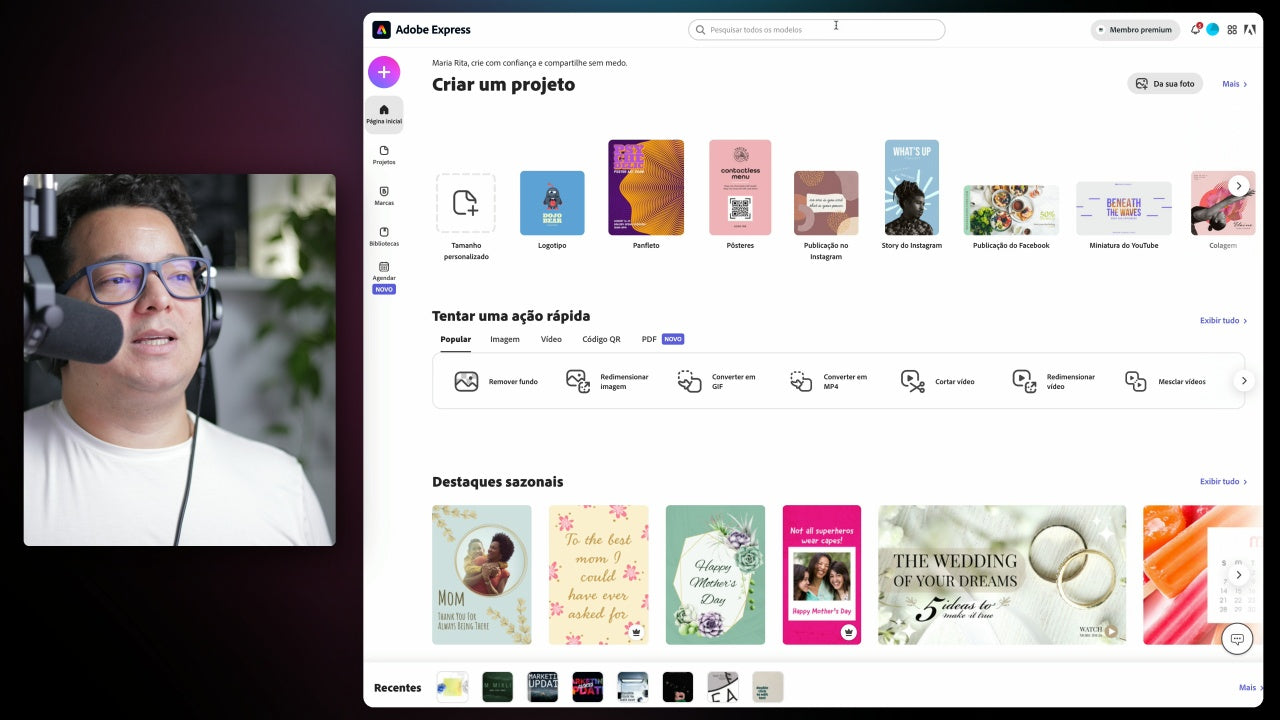Open The Wedding of Your Dreams video

click(x=1002, y=575)
